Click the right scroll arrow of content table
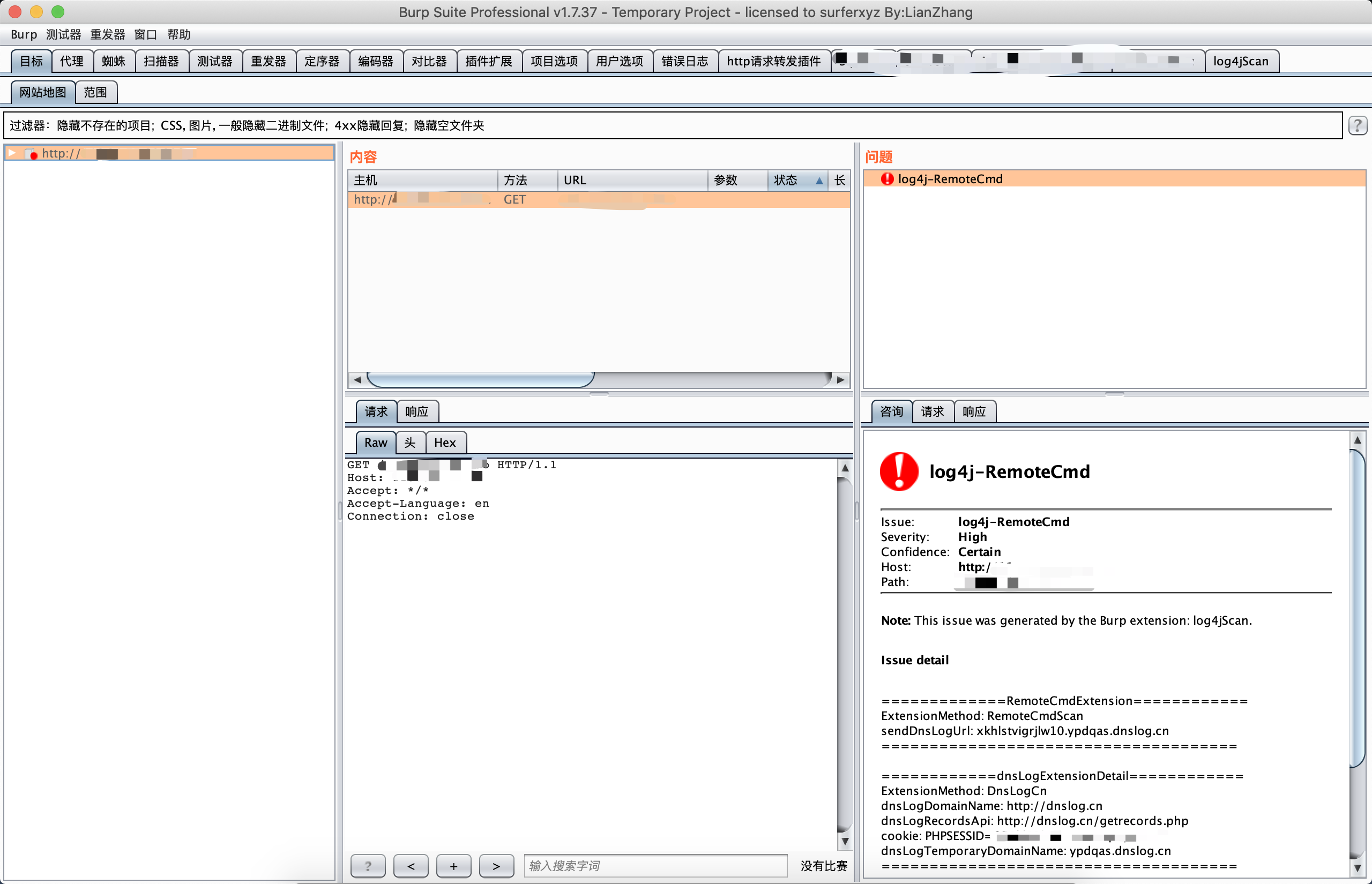Image resolution: width=1372 pixels, height=884 pixels. click(x=840, y=379)
